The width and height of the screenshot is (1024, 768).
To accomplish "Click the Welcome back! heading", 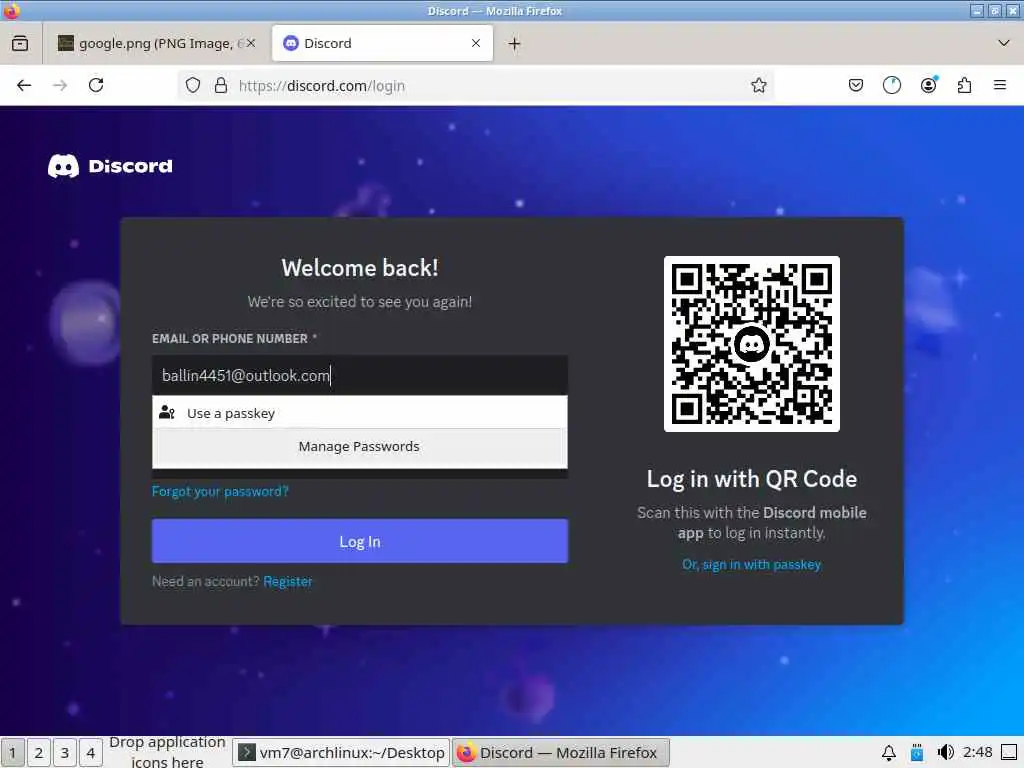I will click(x=360, y=268).
